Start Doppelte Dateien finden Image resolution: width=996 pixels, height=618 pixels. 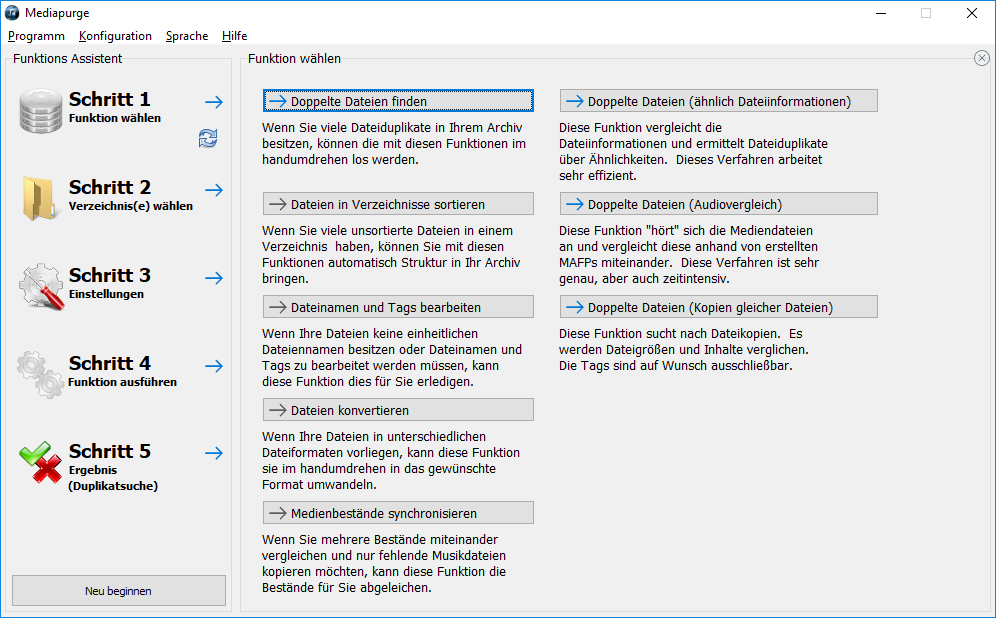tap(397, 100)
